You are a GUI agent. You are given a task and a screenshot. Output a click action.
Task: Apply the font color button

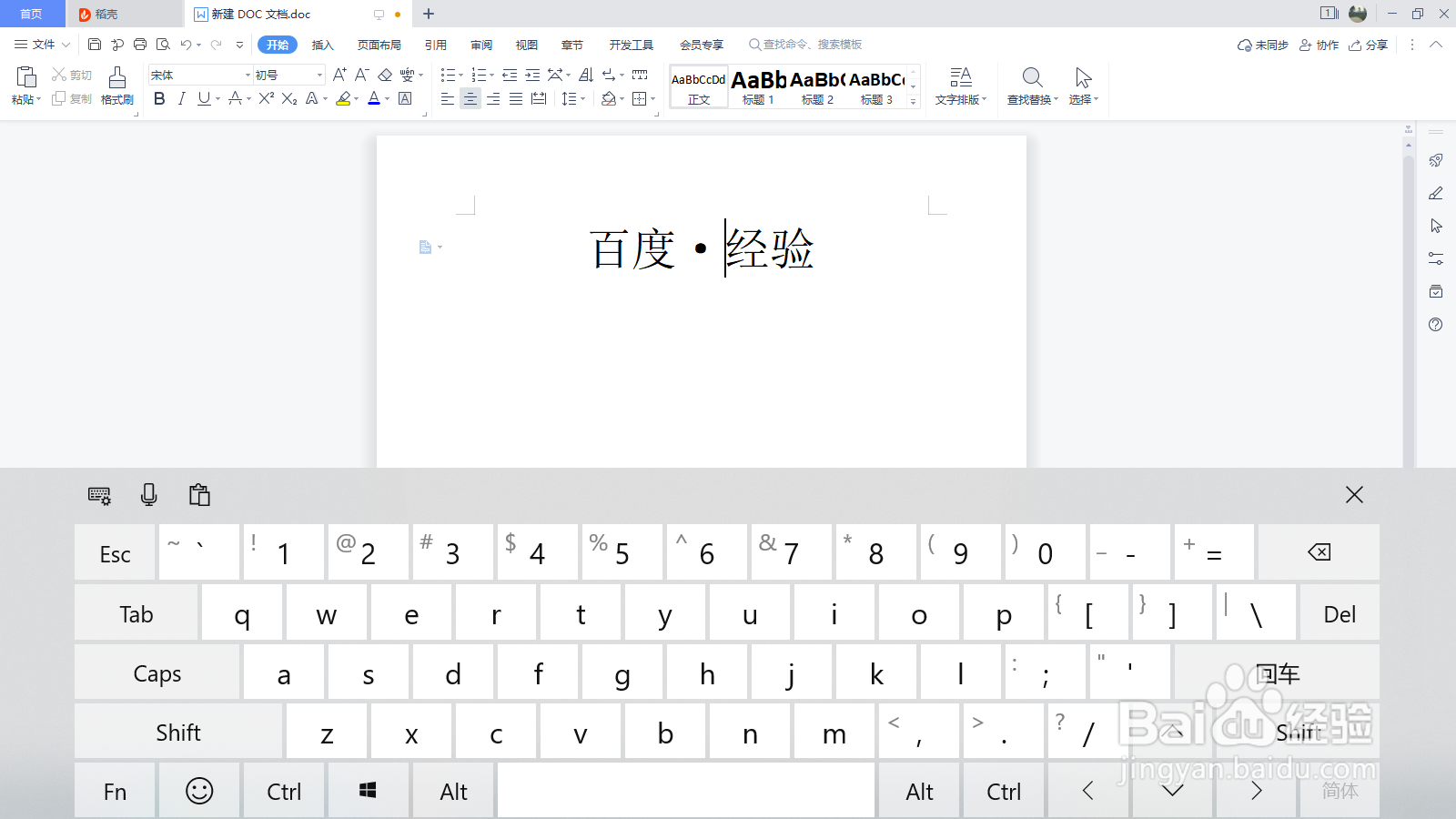tap(374, 98)
